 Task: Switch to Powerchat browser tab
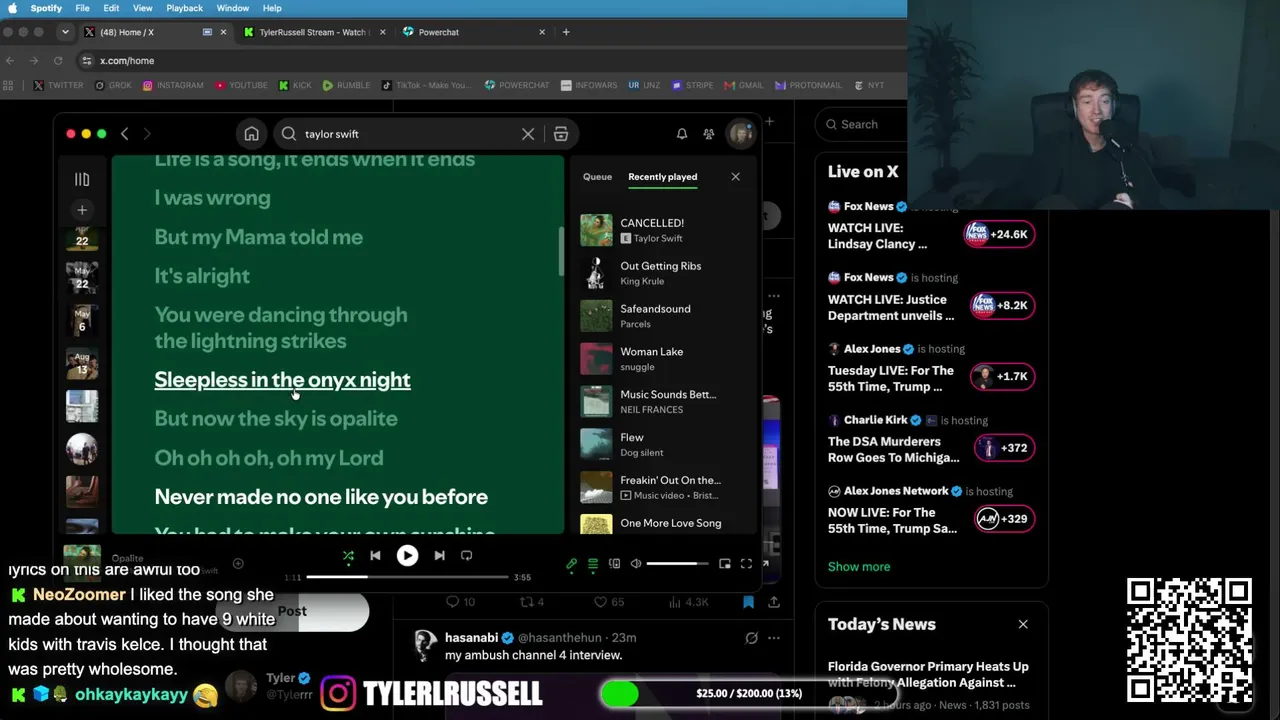pos(474,32)
